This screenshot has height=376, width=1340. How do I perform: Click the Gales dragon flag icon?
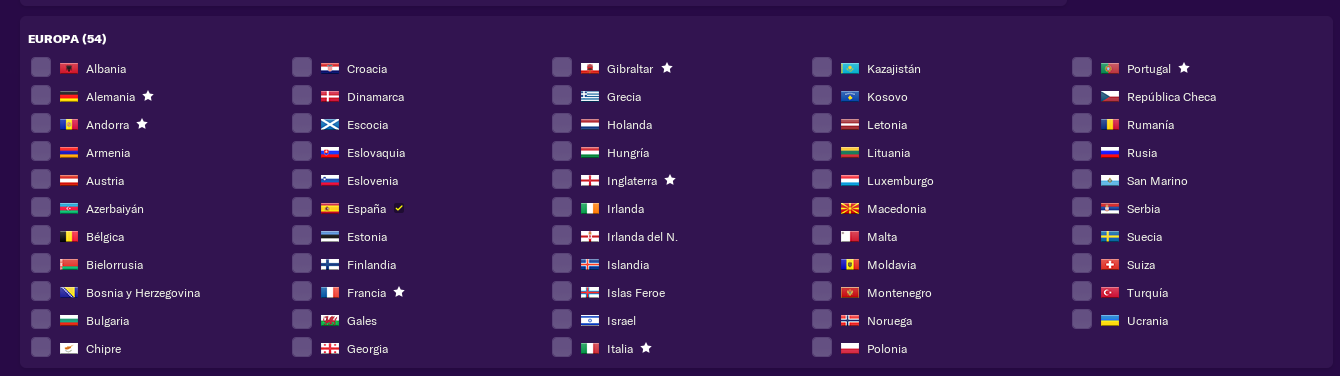click(330, 320)
